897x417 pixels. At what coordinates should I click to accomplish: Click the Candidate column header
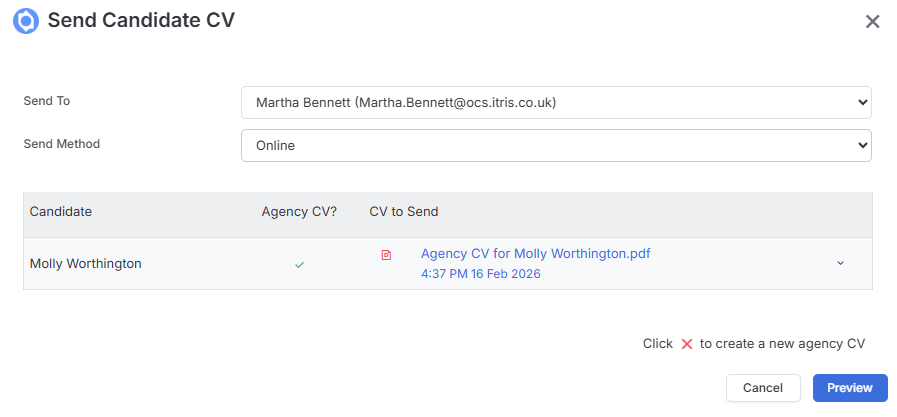pyautogui.click(x=61, y=212)
